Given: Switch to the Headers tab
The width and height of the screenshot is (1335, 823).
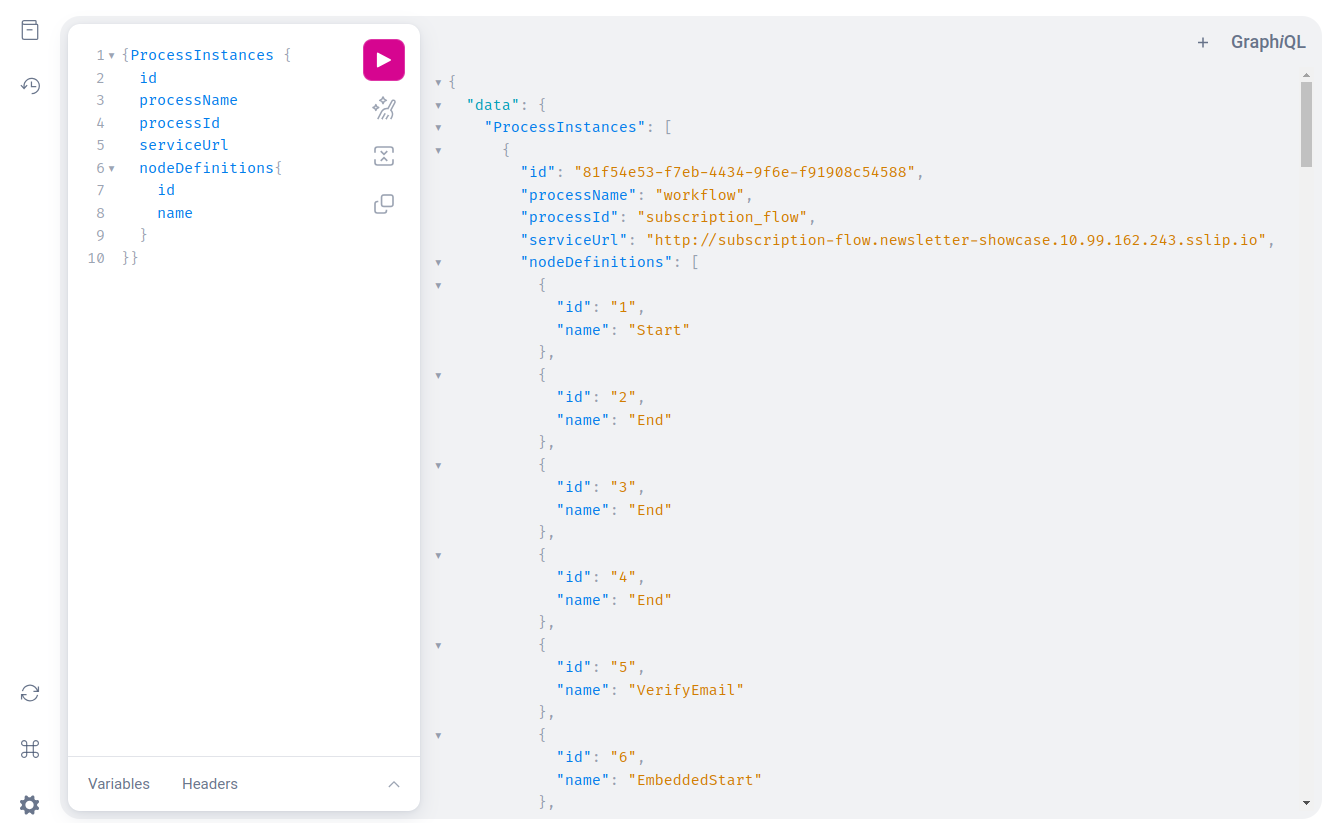Looking at the screenshot, I should pyautogui.click(x=209, y=784).
